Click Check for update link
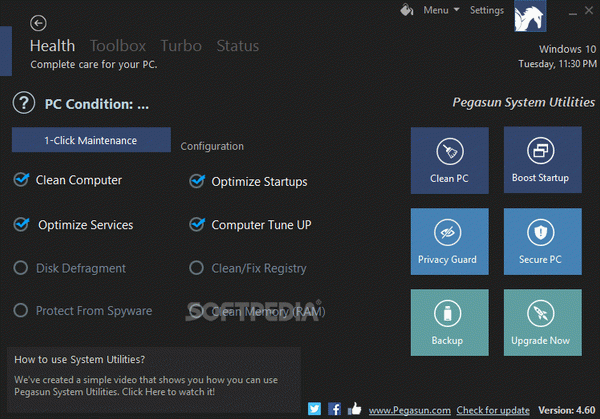The height and width of the screenshot is (419, 600). point(493,411)
